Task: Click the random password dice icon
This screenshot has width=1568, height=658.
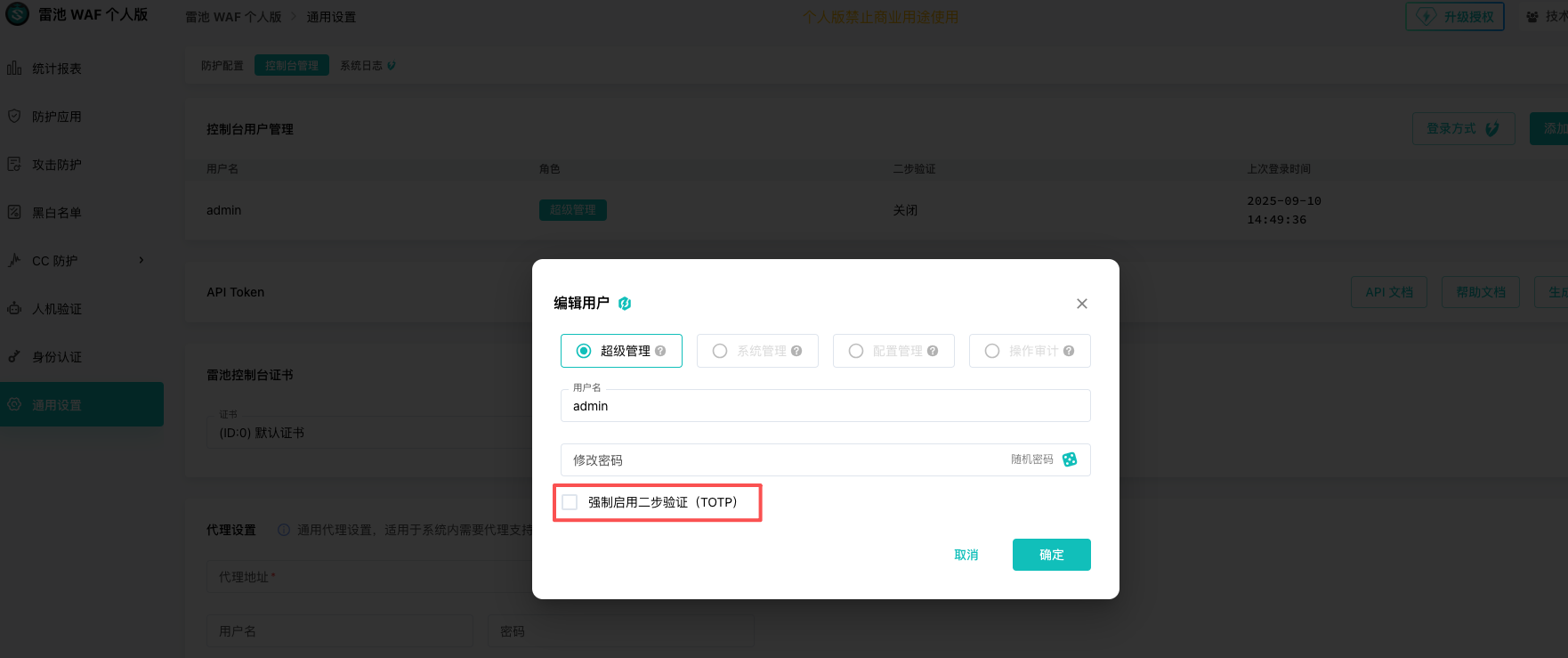Action: [1070, 459]
